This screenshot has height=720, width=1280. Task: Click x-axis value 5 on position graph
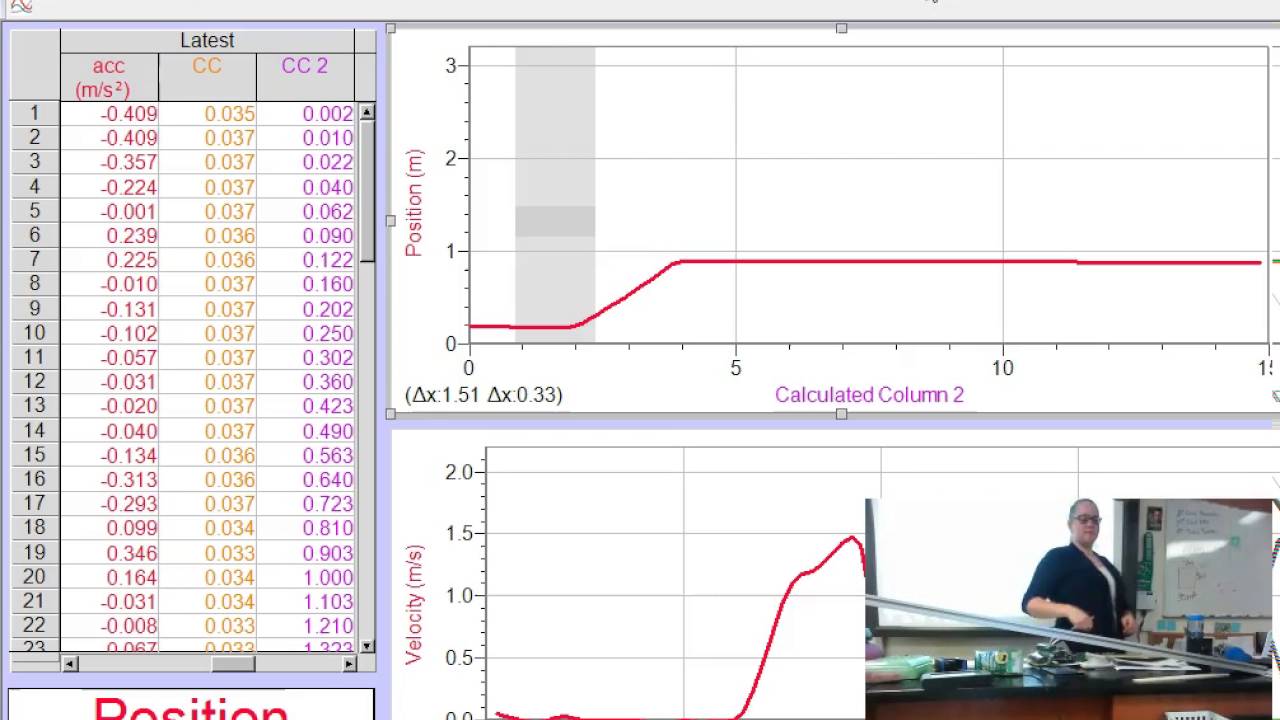736,368
